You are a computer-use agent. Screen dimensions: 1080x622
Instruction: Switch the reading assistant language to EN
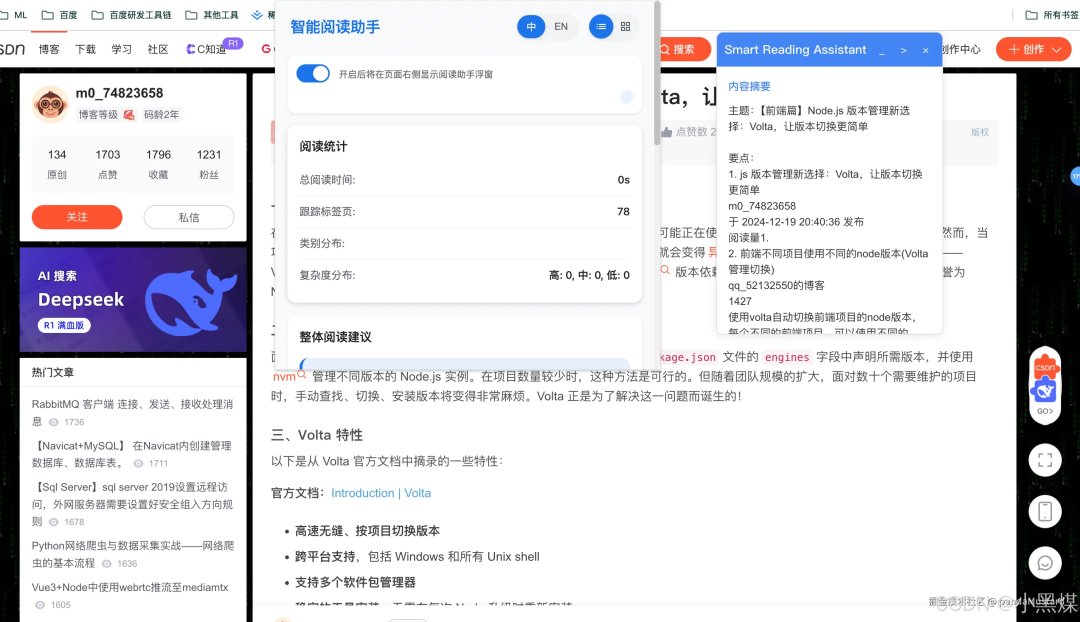pos(561,26)
